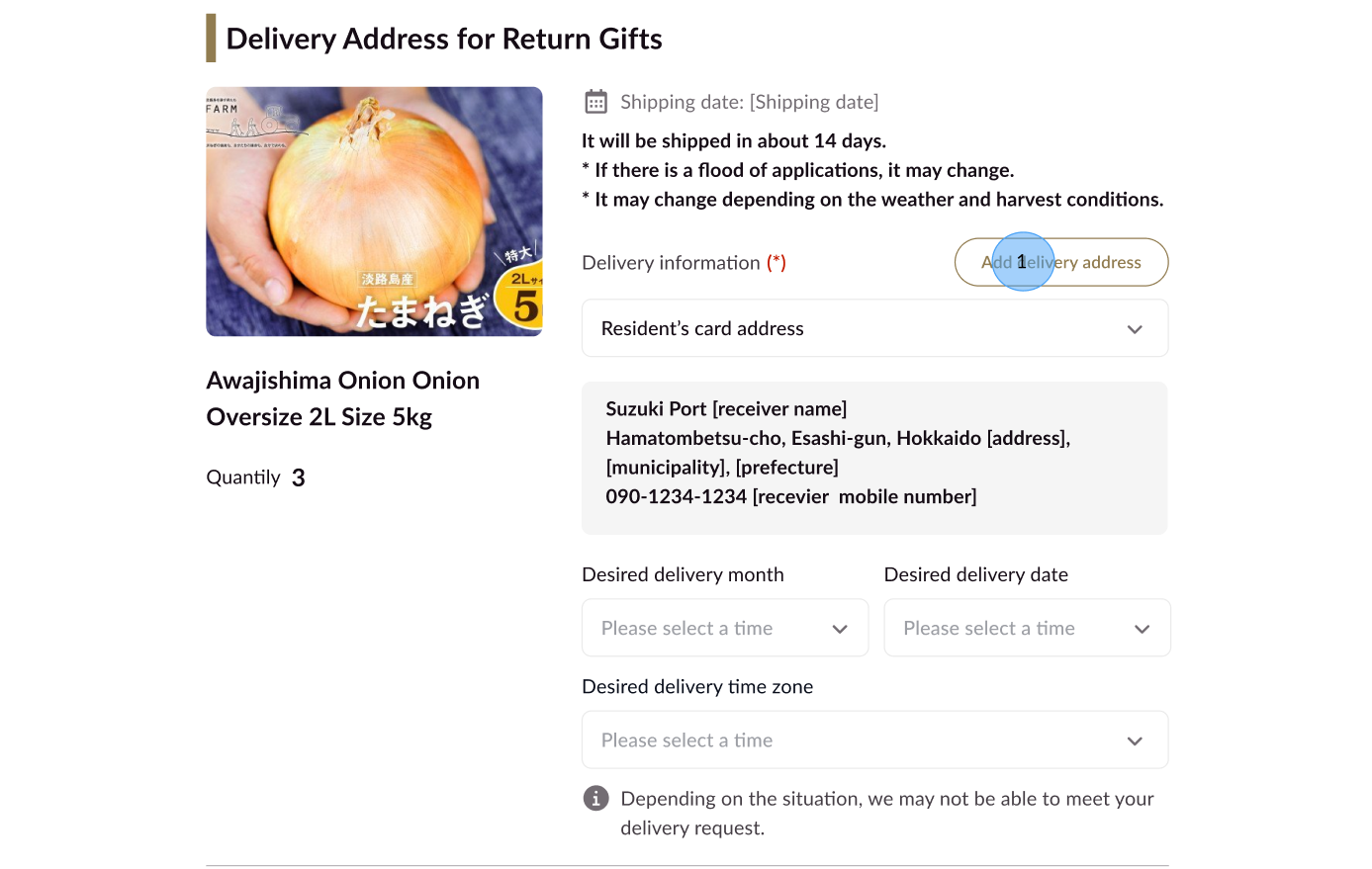Click the 090-1234-1234 mobile number line
This screenshot has width=1372, height=869.
coord(790,496)
